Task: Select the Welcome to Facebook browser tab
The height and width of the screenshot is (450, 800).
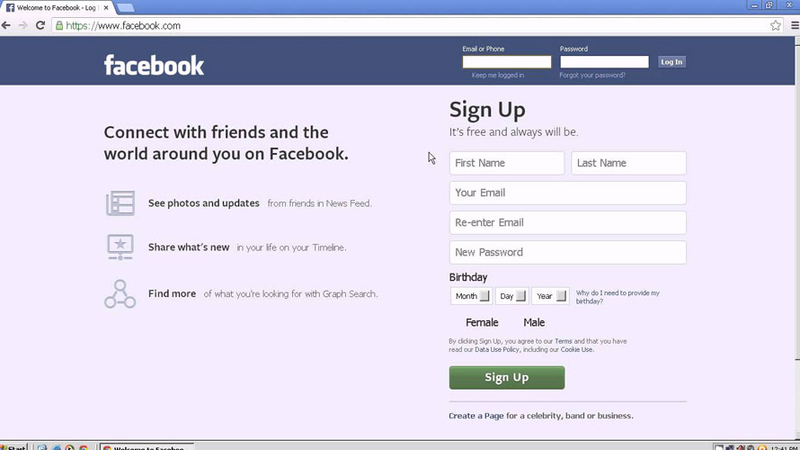Action: 56,8
